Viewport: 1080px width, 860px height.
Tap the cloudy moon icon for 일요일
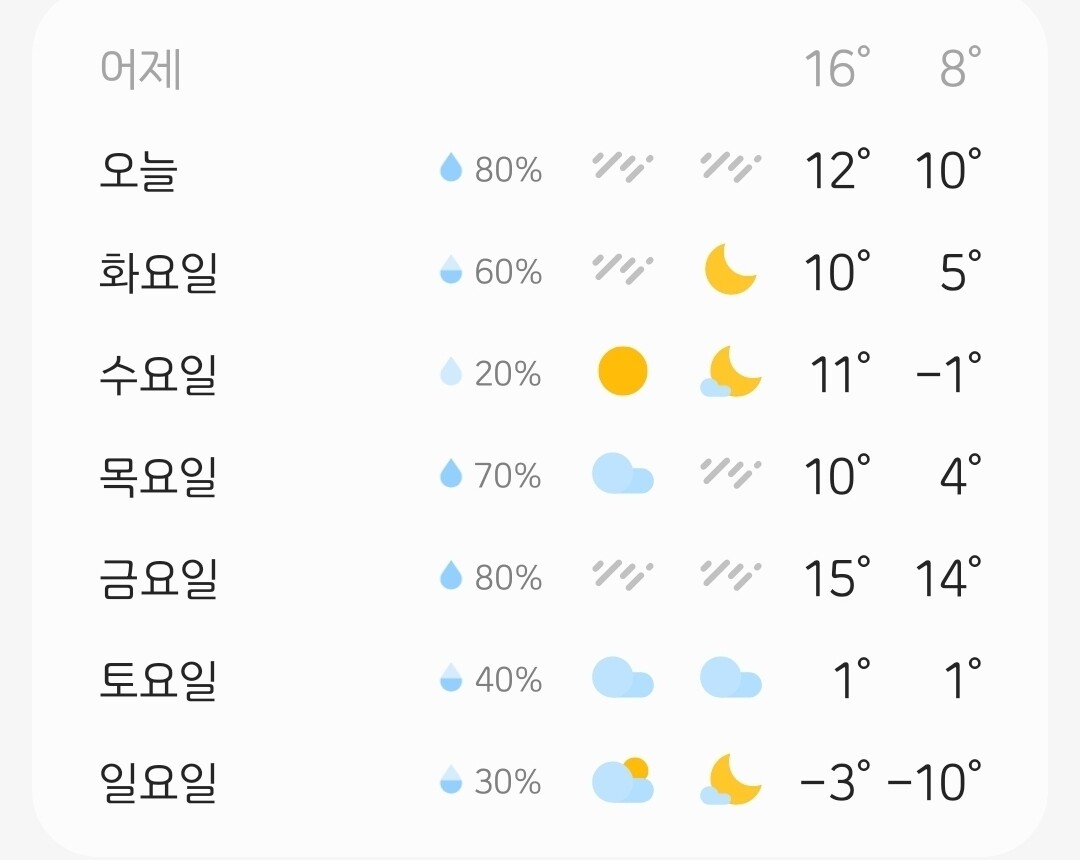[730, 780]
